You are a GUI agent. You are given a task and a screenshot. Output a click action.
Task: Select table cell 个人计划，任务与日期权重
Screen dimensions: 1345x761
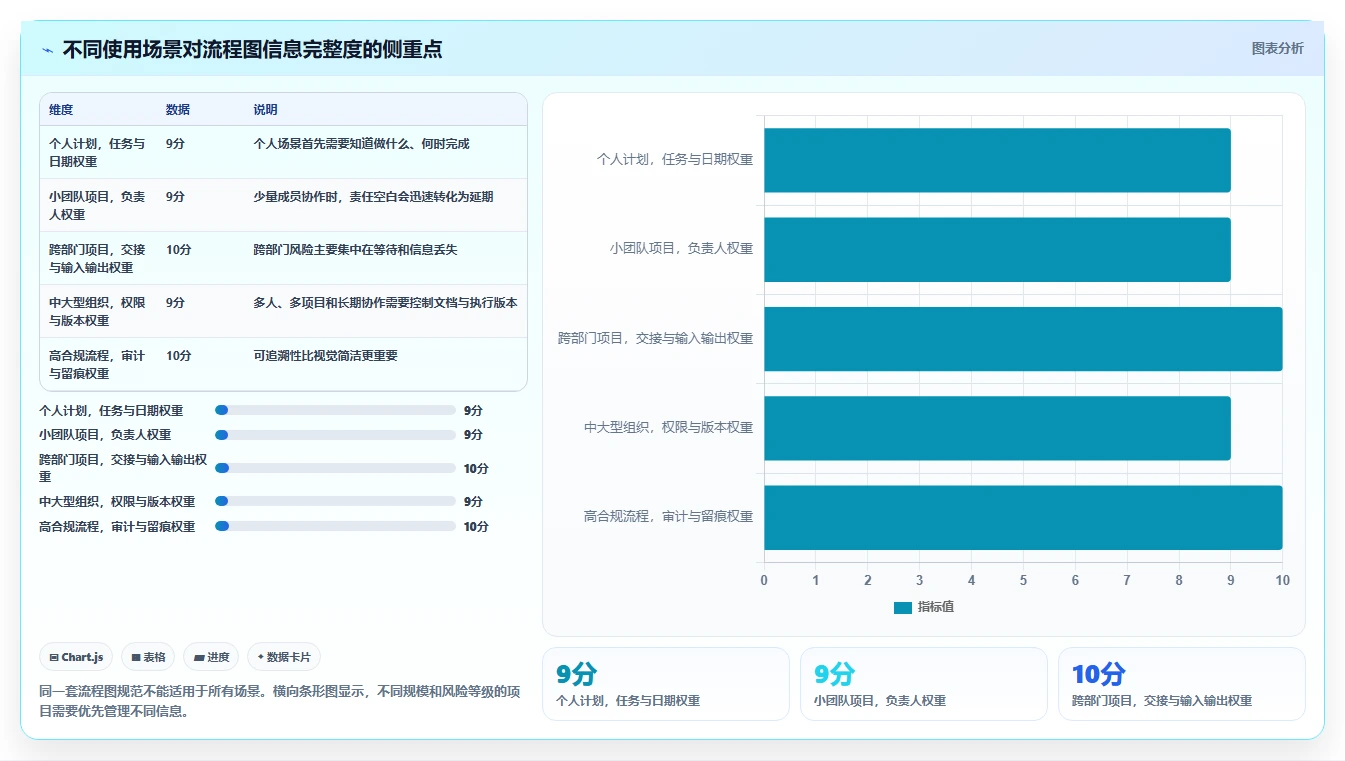click(x=98, y=152)
